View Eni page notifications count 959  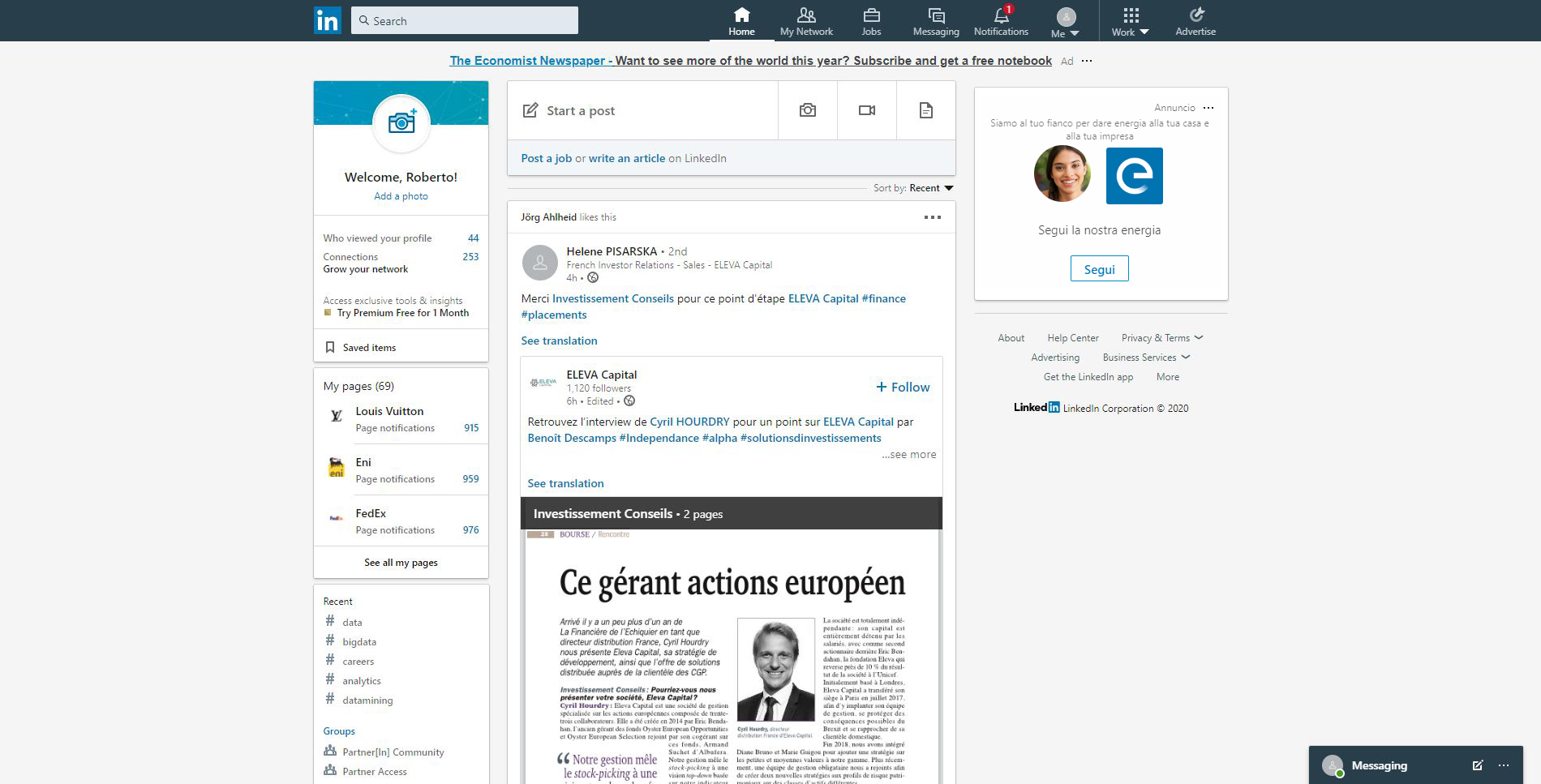click(x=470, y=479)
